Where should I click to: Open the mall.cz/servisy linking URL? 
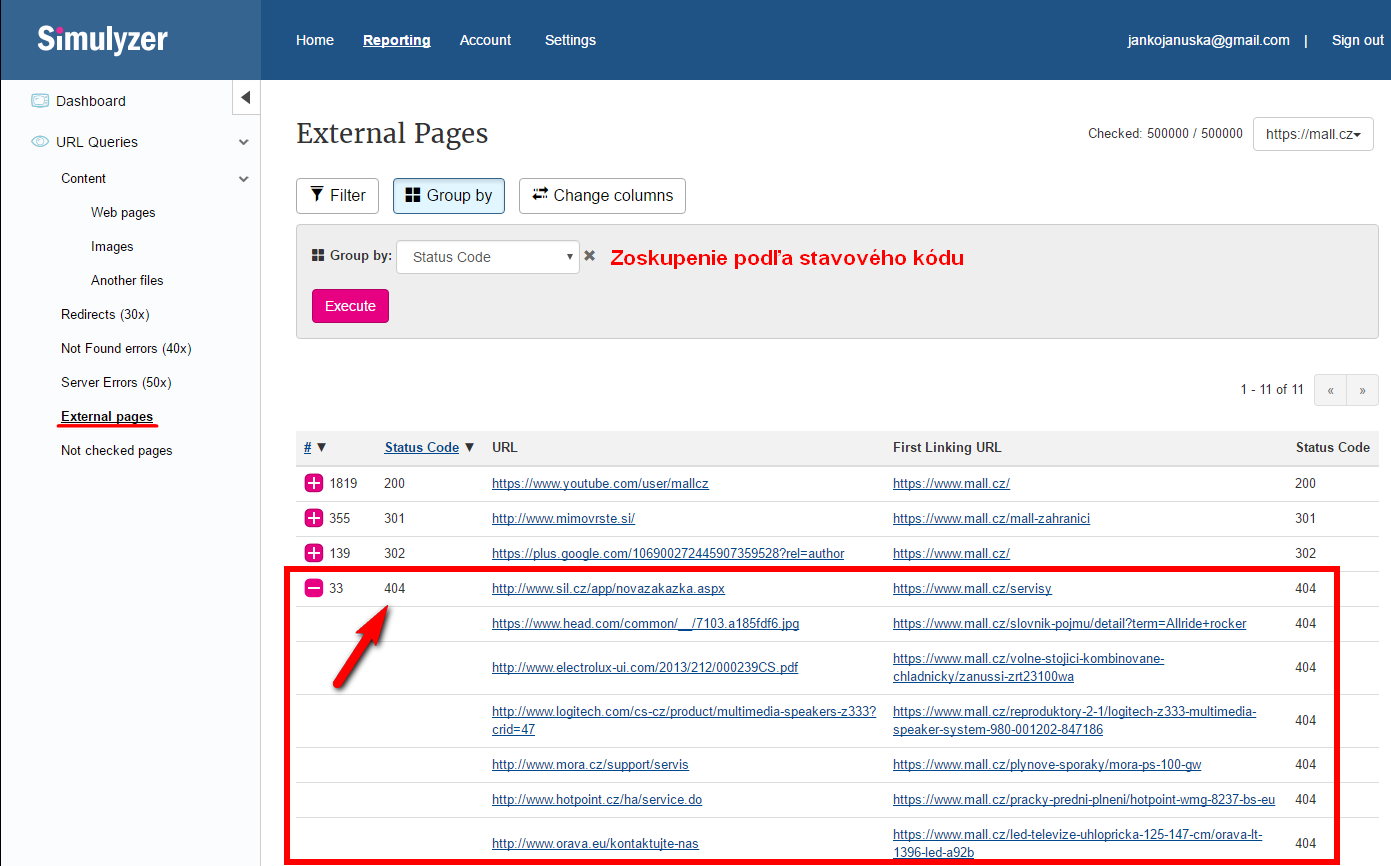(x=972, y=588)
